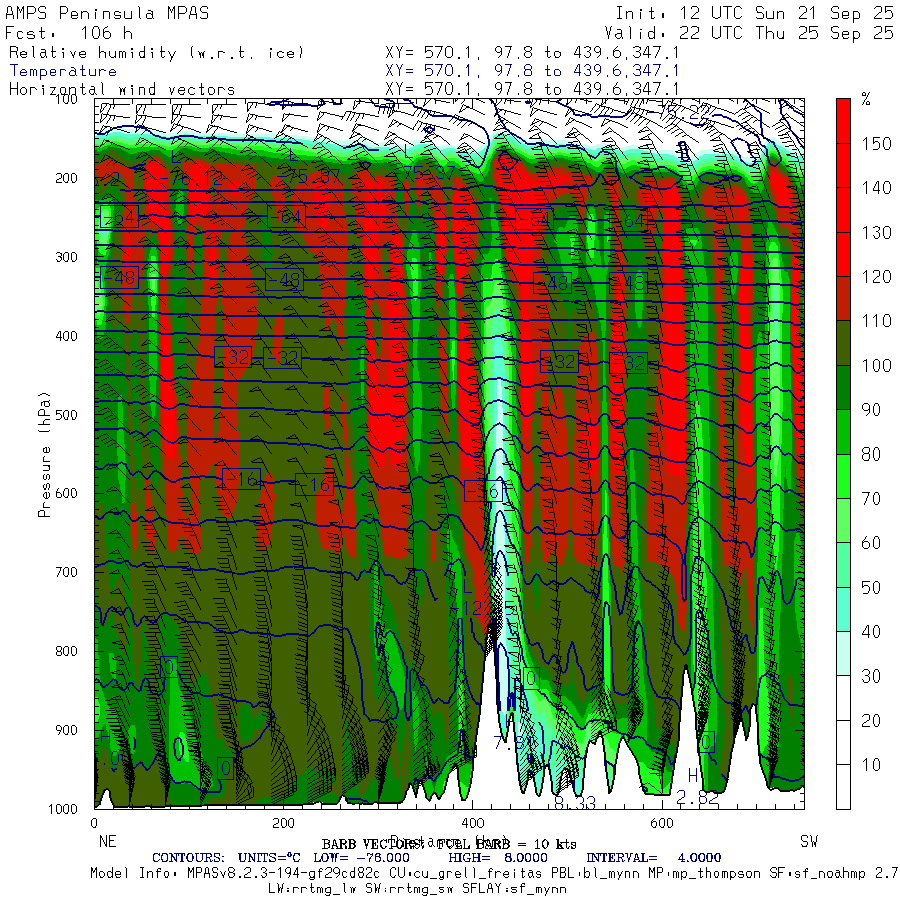The width and height of the screenshot is (900, 900).
Task: Click the '%' unit label above the colorbar
Action: tap(866, 100)
